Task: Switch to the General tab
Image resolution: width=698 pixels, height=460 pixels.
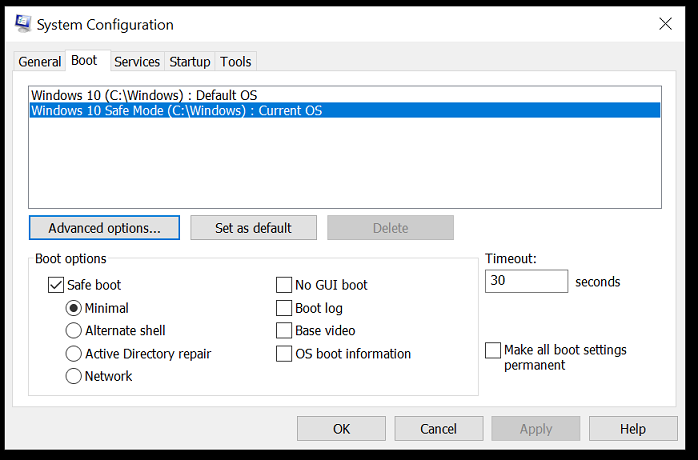Action: (40, 61)
